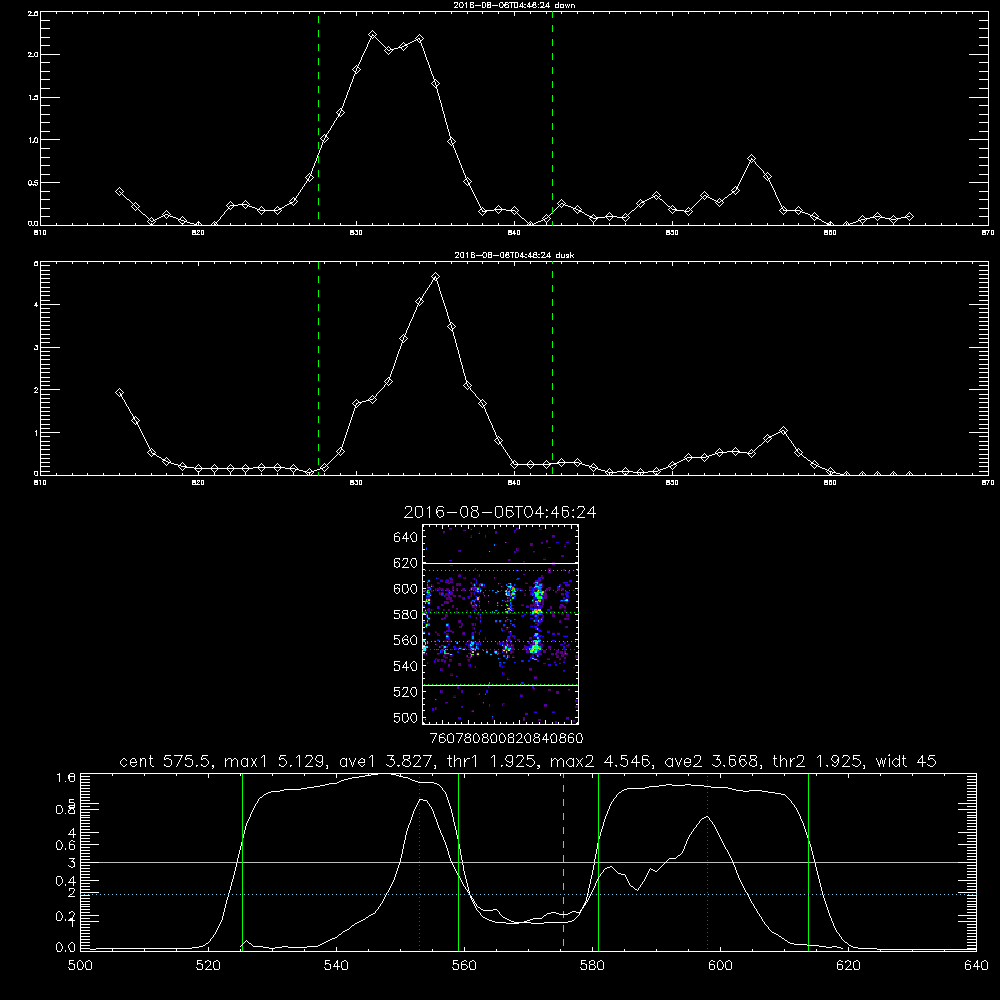Click the secondary peak marker near 857 in dusk plot
This screenshot has height=1000, width=1000.
784,430
